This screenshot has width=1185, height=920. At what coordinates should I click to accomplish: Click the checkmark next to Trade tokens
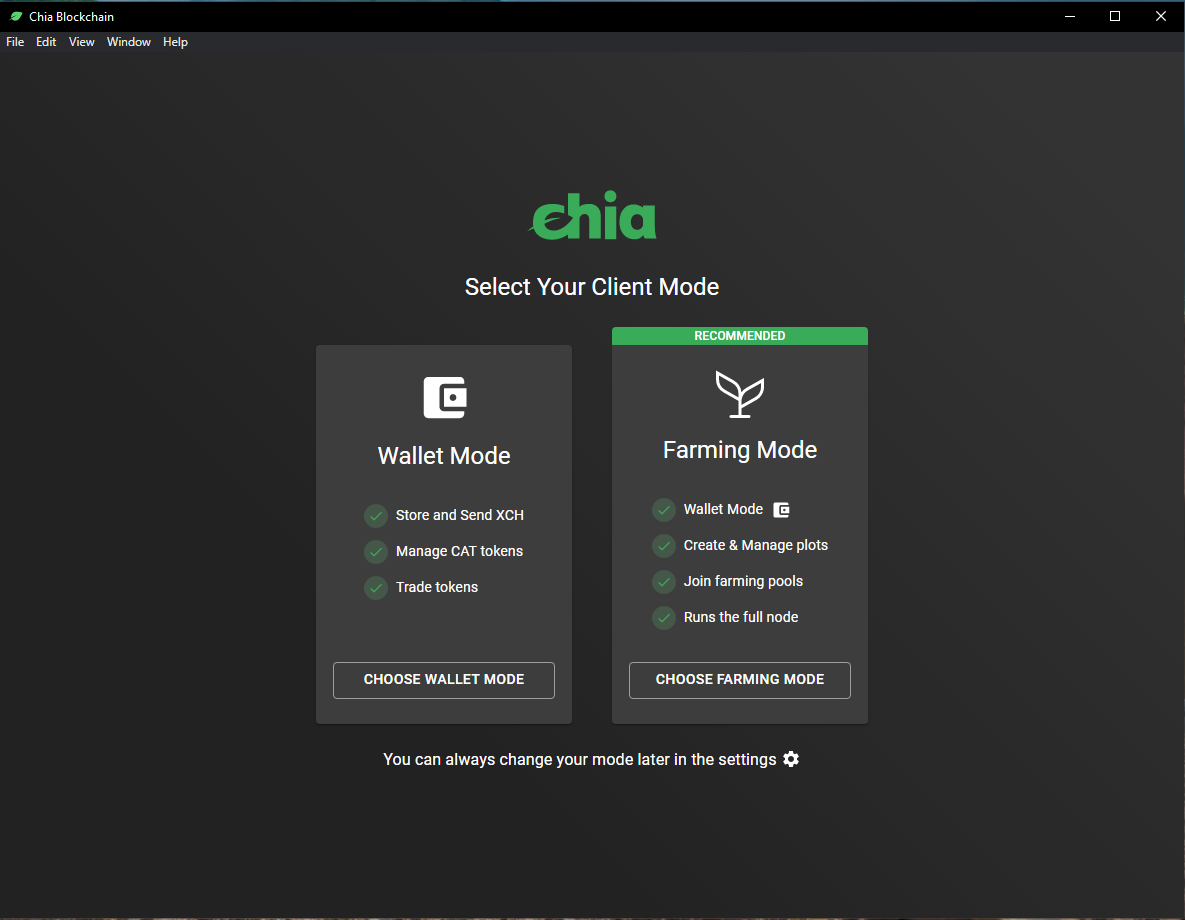pyautogui.click(x=376, y=587)
